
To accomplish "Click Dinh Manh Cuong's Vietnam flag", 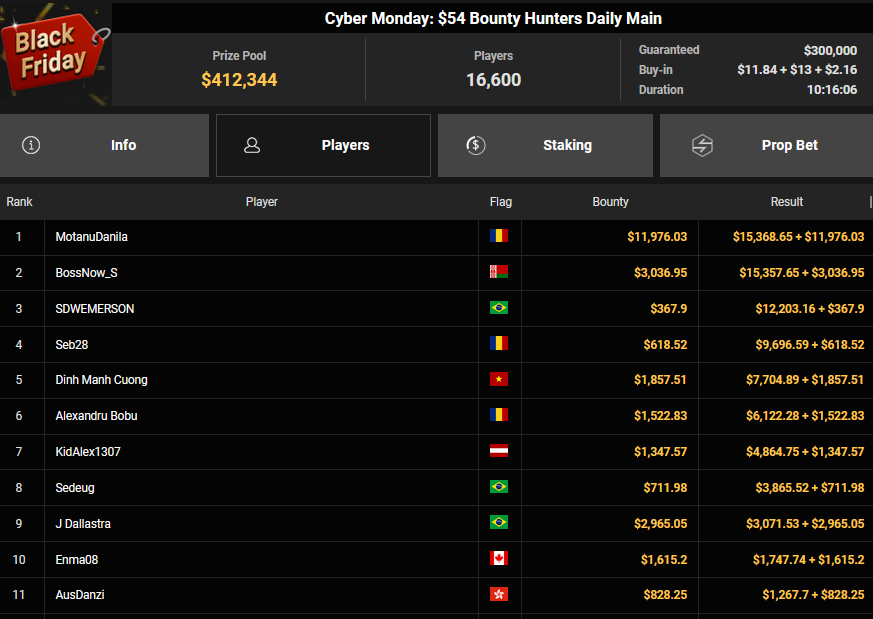I will pyautogui.click(x=498, y=380).
